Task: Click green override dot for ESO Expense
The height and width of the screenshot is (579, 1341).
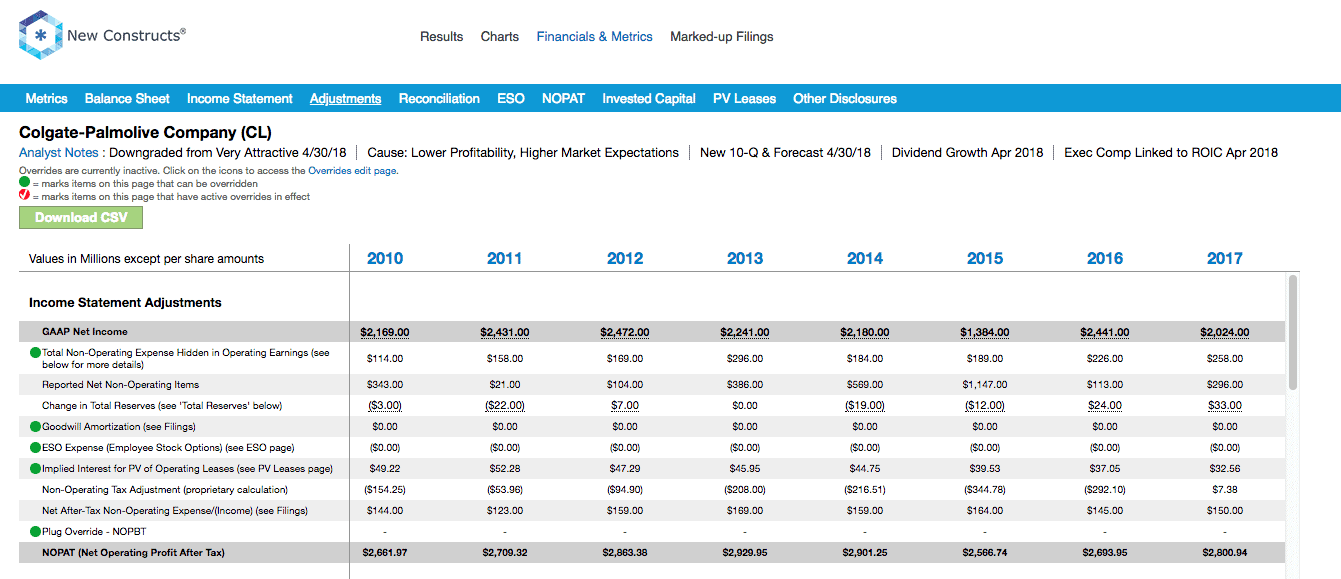Action: pos(35,447)
